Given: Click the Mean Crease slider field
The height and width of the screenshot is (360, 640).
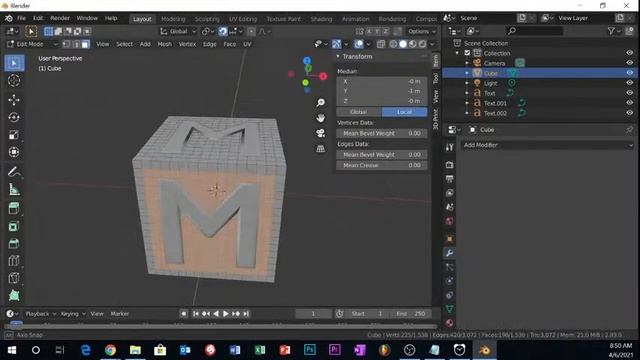Looking at the screenshot, I should pyautogui.click(x=382, y=165).
